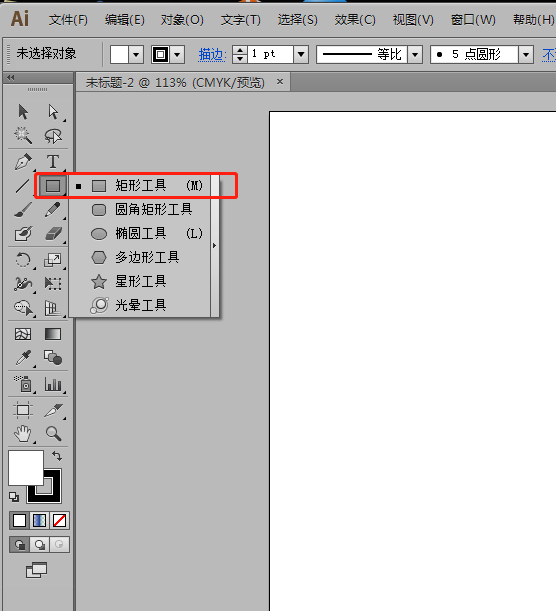This screenshot has width=556, height=611.
Task: Open the 编辑(E) menu
Action: point(125,19)
